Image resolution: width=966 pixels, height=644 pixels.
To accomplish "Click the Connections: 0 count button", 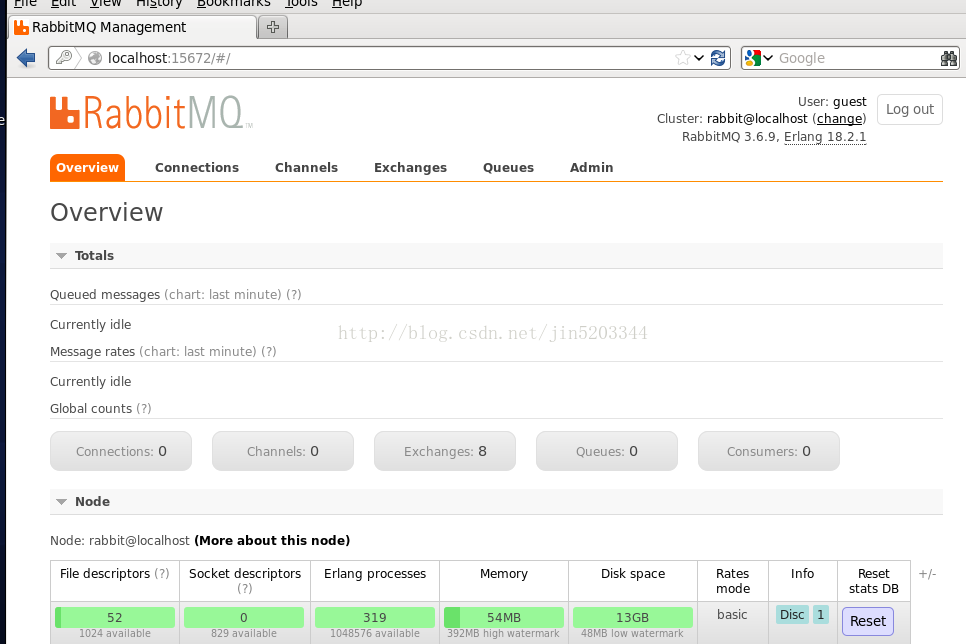I will click(x=121, y=451).
